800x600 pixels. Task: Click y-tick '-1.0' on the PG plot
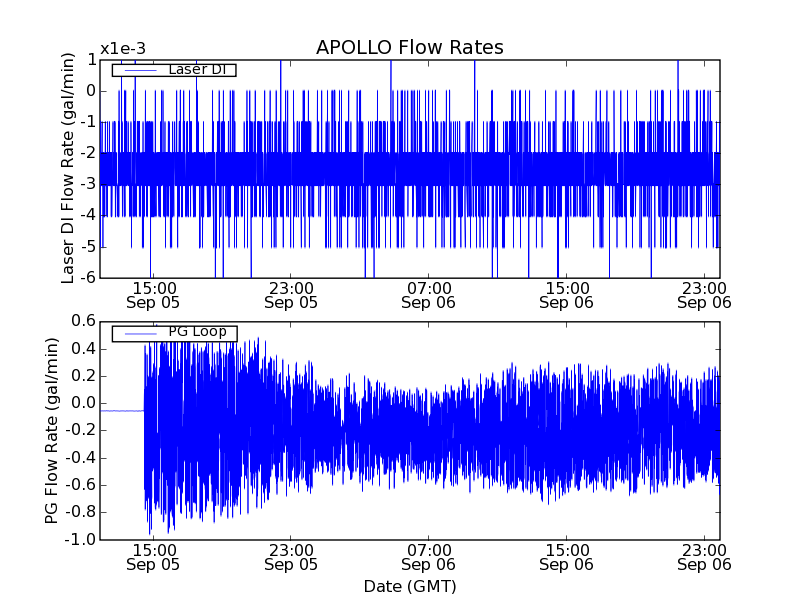coord(81,539)
